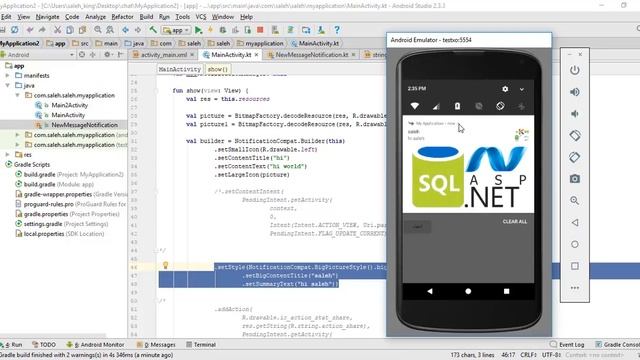
Task: Click emulator Back triangle in side panel
Action: pos(575,222)
